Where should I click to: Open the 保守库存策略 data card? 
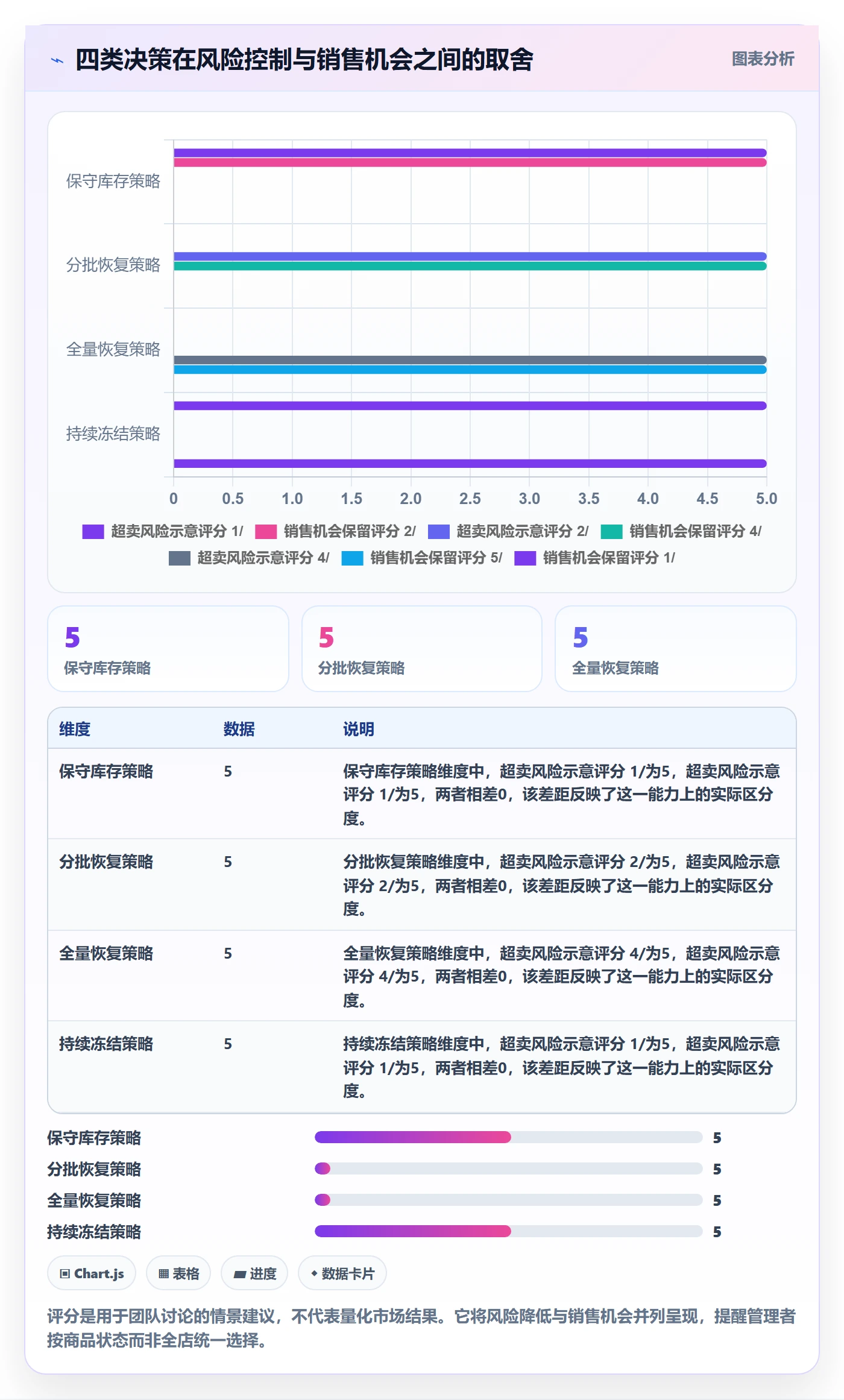tap(168, 649)
